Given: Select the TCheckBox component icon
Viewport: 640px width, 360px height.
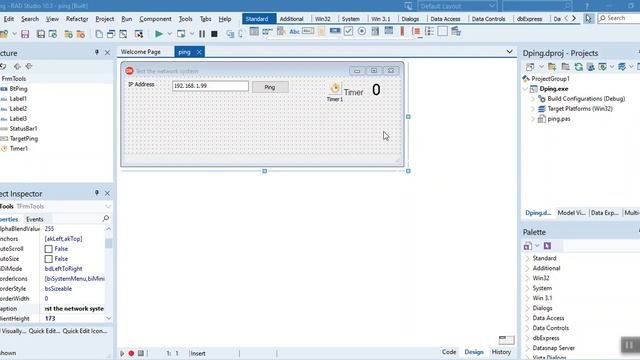Looking at the screenshot, I should (348, 31).
